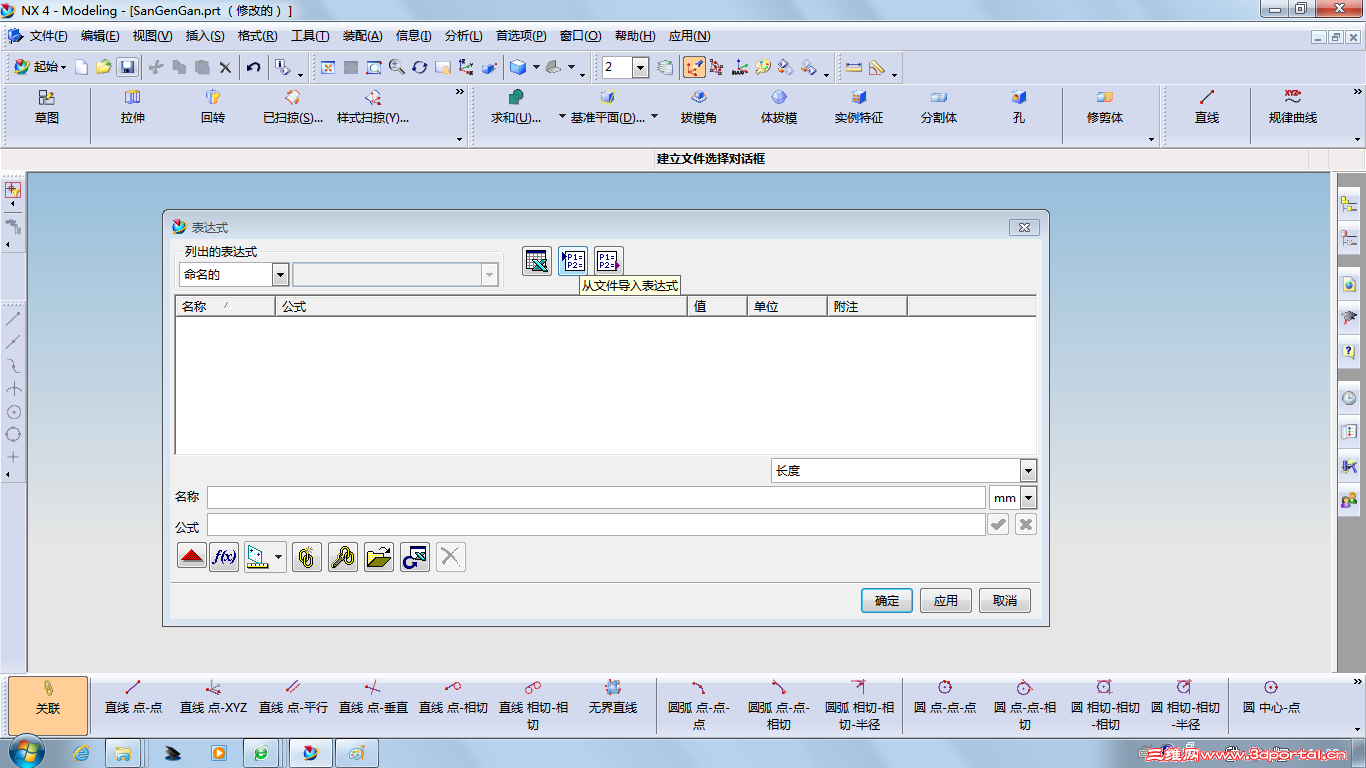Viewport: 1366px width, 768px height.
Task: Click the 确定 OK button
Action: tap(887, 601)
